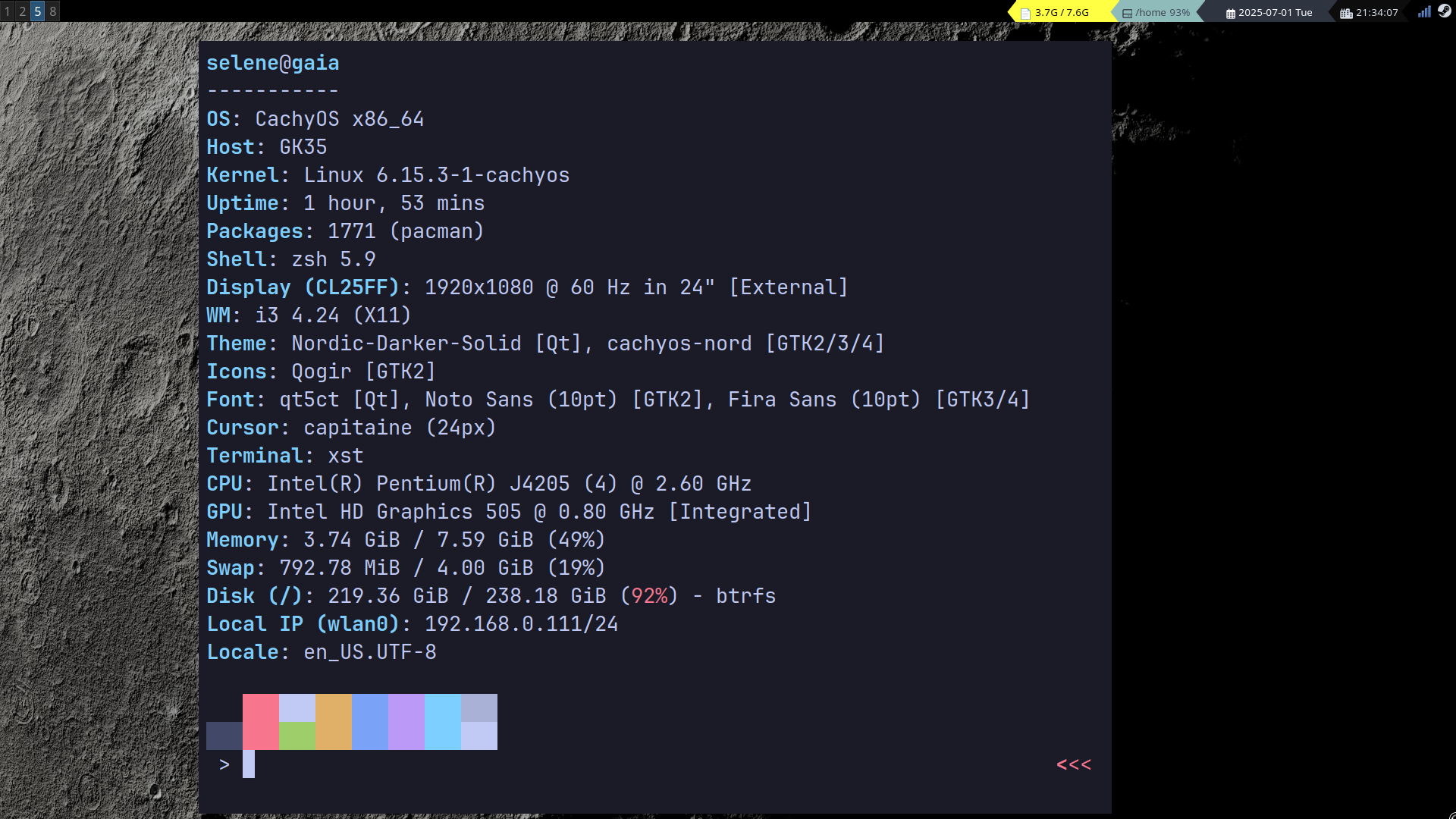The width and height of the screenshot is (1456, 819).
Task: Click the /home disk drive icon
Action: pos(1127,13)
